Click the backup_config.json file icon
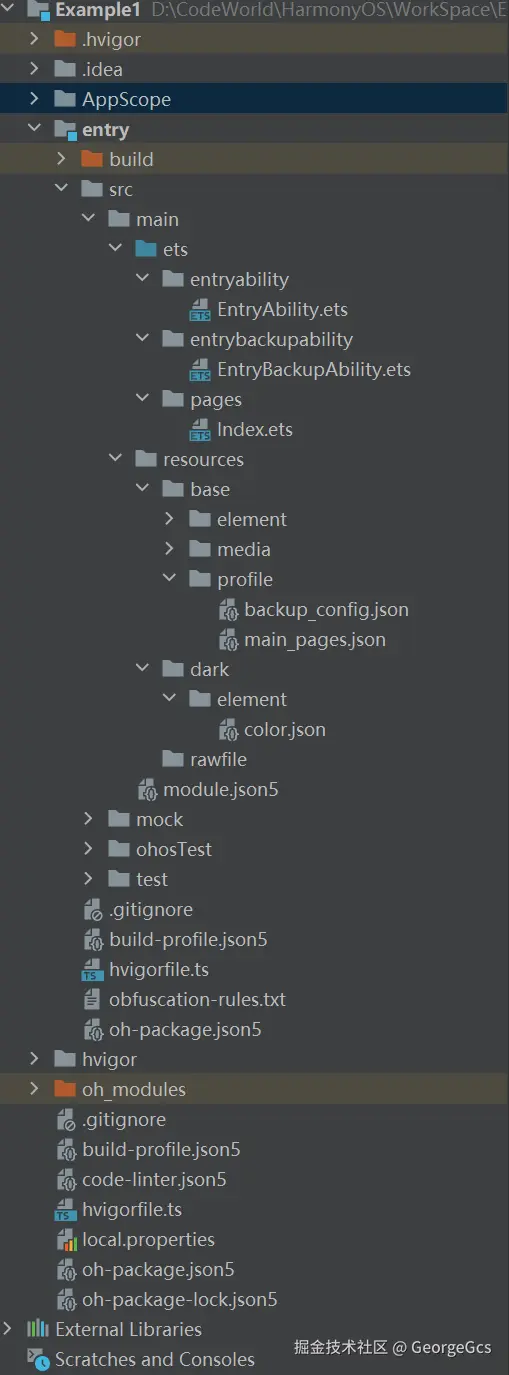Viewport: 509px width, 1375px height. (x=228, y=610)
